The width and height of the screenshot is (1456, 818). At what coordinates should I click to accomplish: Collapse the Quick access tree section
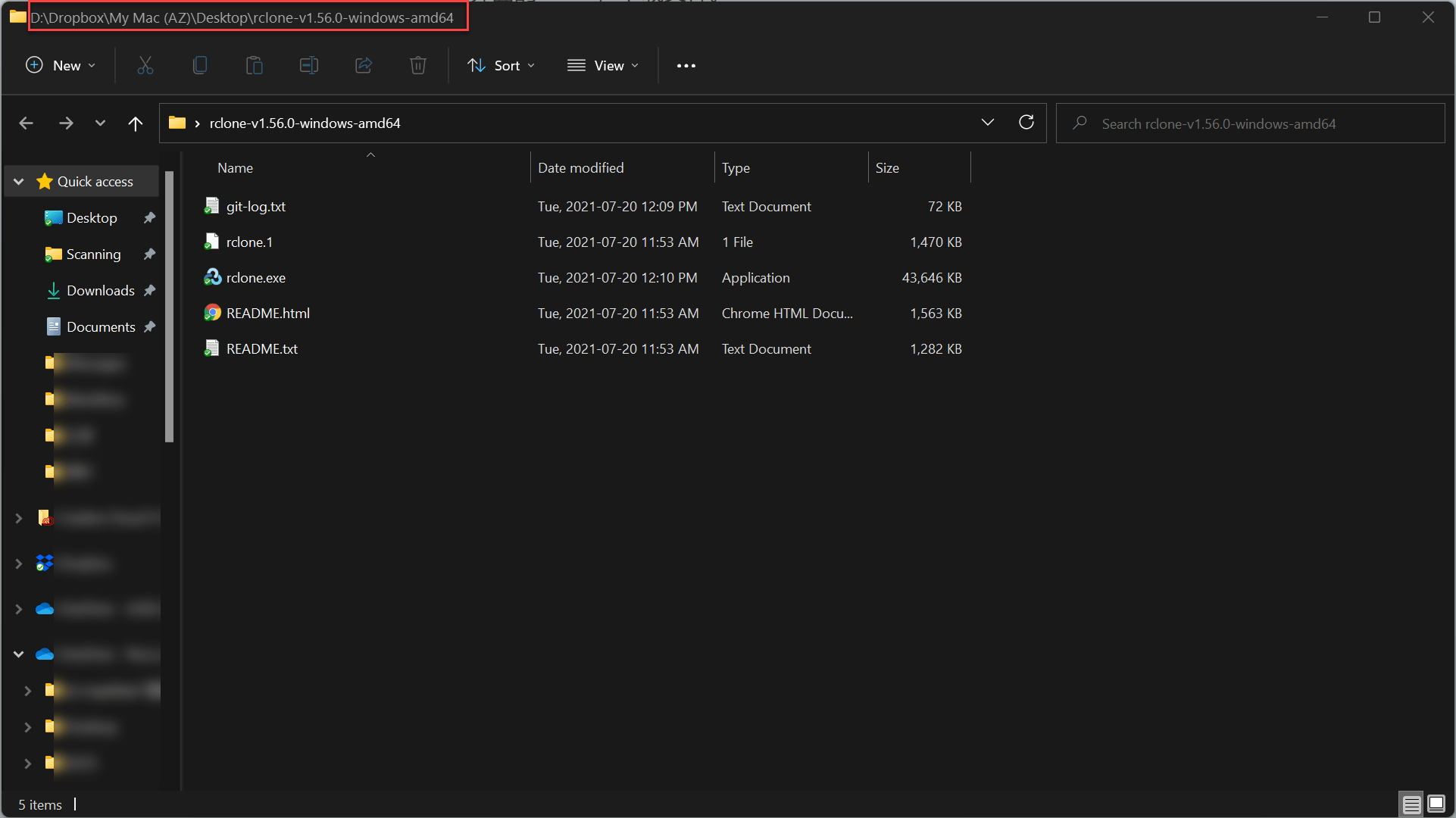19,182
